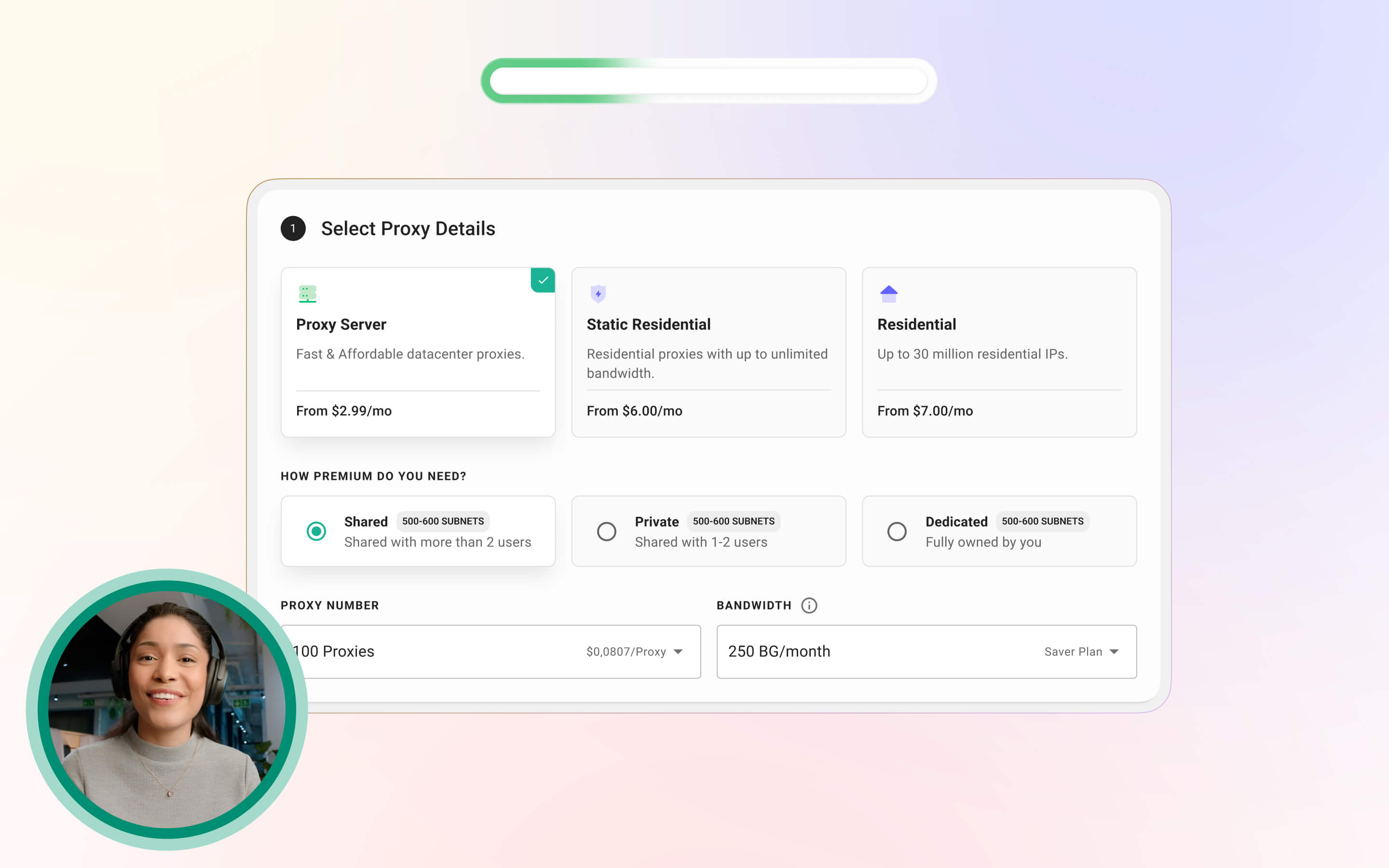Select the Shared radio button
Viewport: 1389px width, 868px height.
316,531
